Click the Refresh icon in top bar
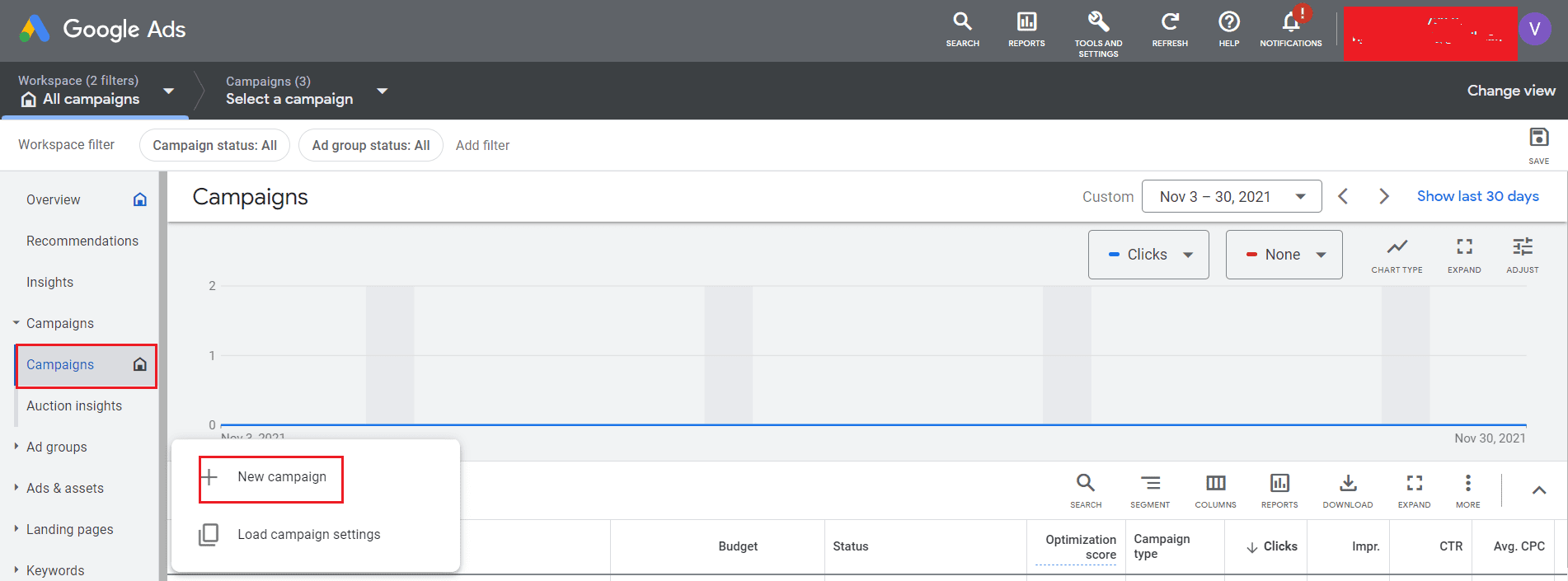Screen dimensions: 1568x581 point(1170,22)
